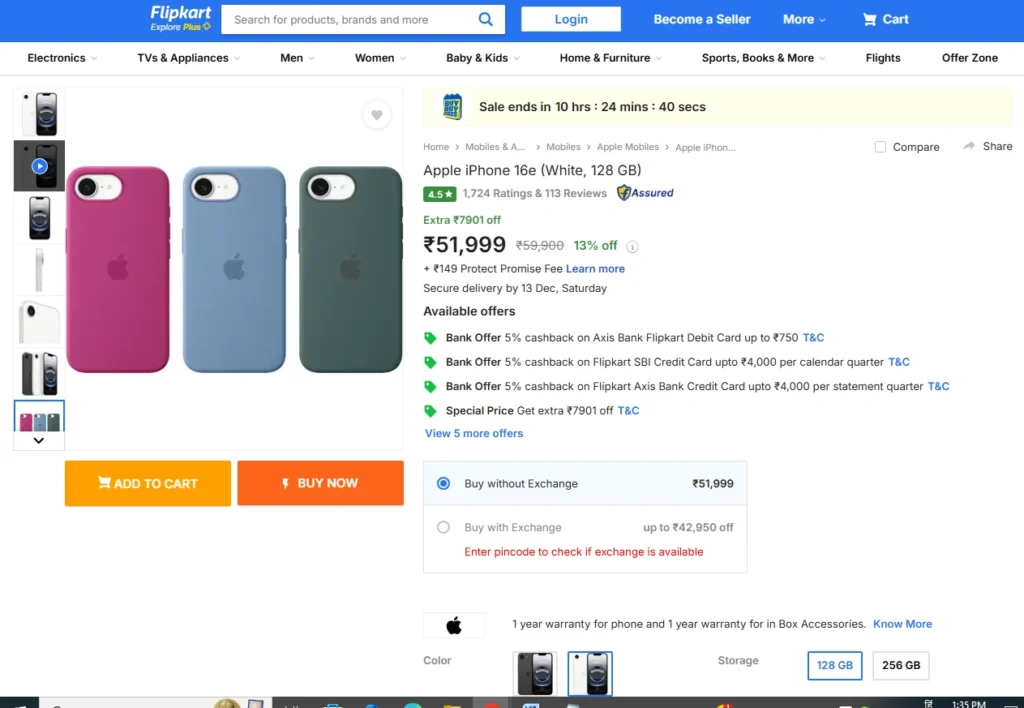This screenshot has width=1024, height=708.
Task: Click the Flipkart Assured badge
Action: (646, 193)
